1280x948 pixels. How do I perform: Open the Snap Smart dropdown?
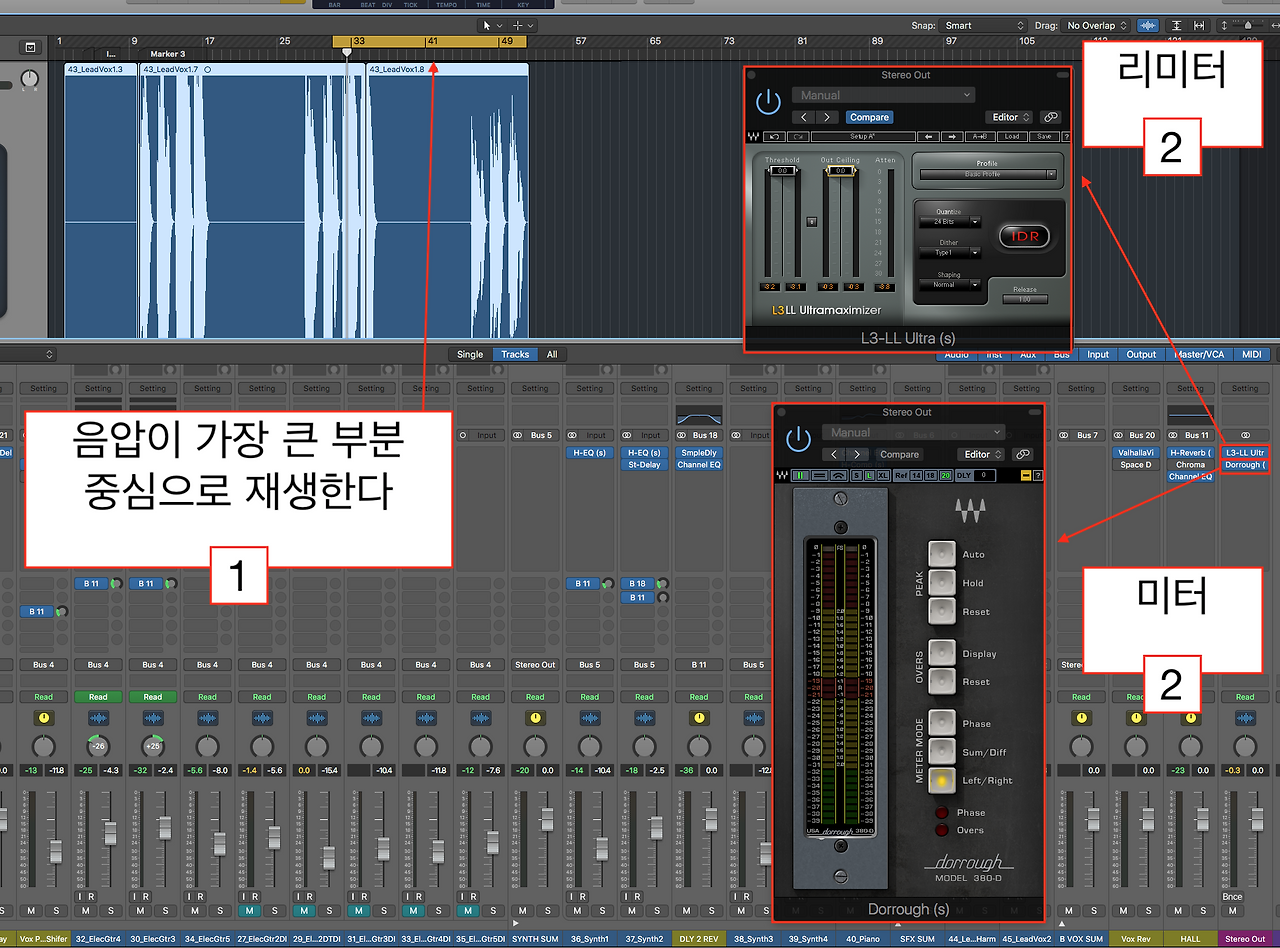[985, 25]
